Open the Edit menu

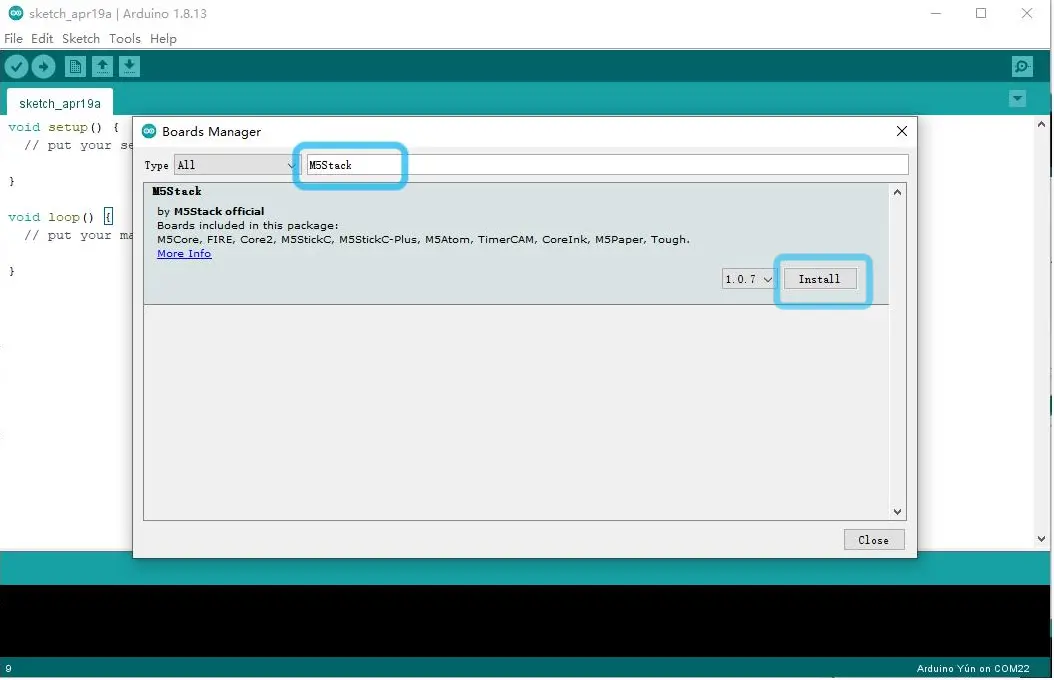click(42, 38)
